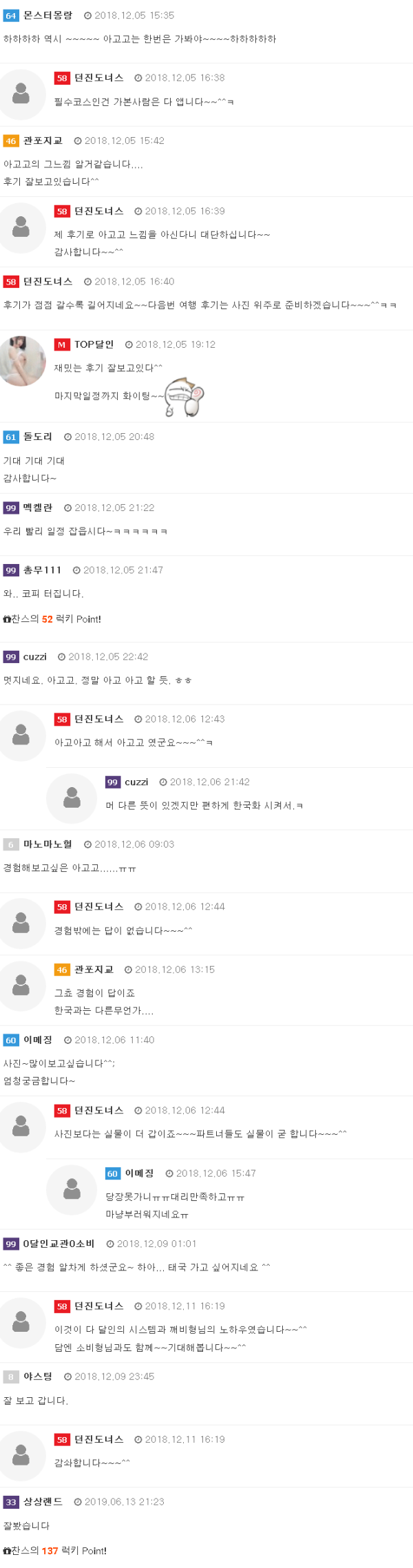Click the level 8 badge beside 야스팅
Image resolution: width=413 pixels, height=1568 pixels.
click(11, 1377)
